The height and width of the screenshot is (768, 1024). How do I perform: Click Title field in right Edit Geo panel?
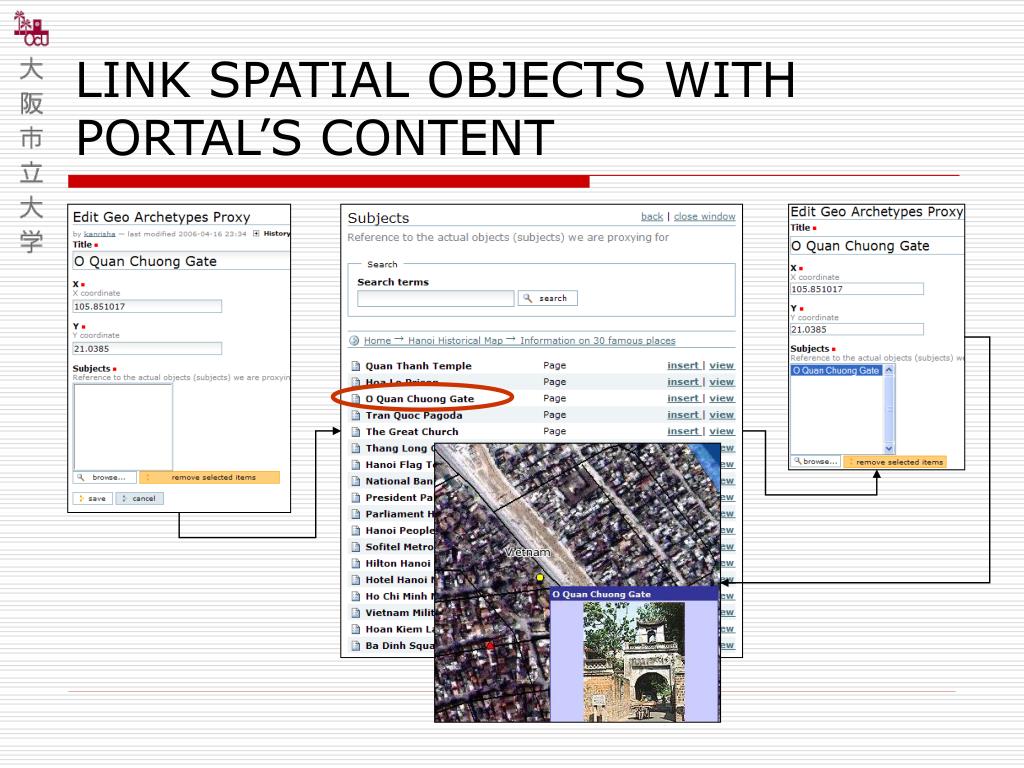point(876,246)
